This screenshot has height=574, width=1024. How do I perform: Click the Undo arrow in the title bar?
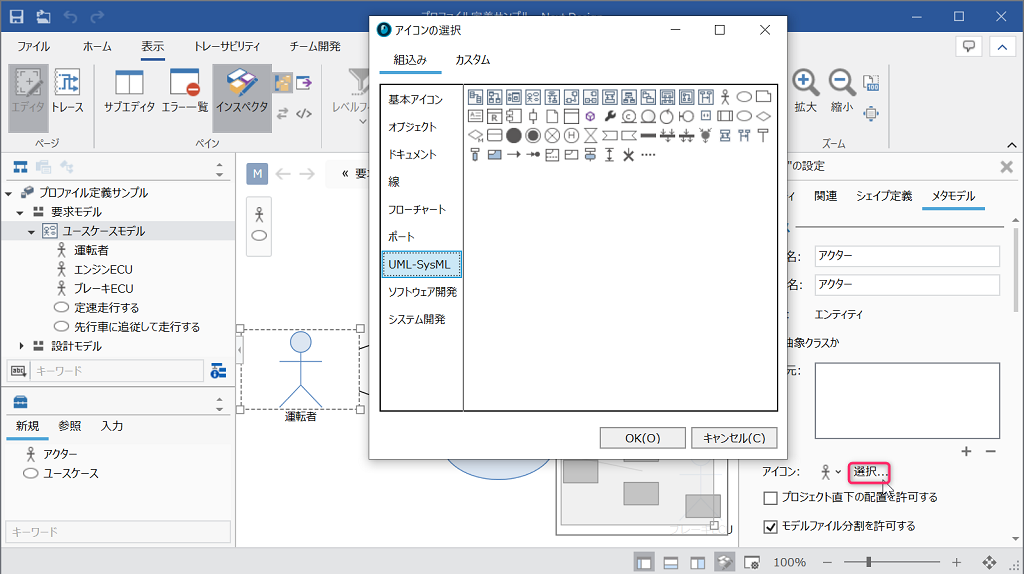71,16
